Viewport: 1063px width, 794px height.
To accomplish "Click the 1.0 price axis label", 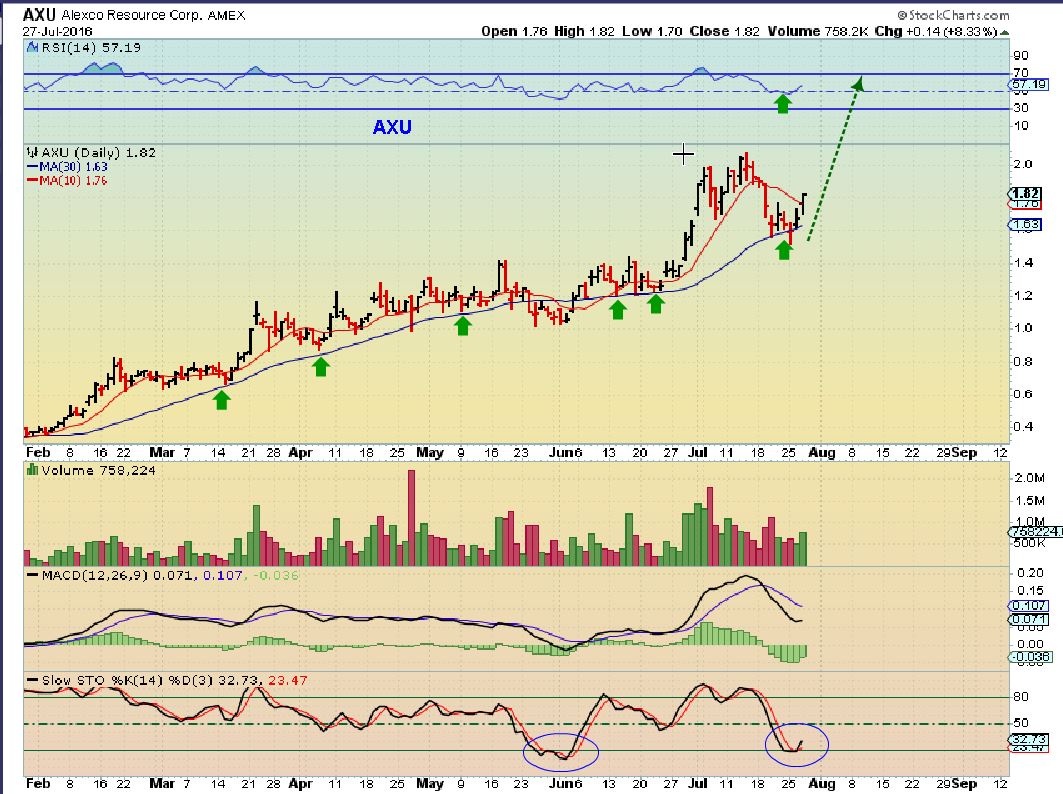I will [1022, 327].
